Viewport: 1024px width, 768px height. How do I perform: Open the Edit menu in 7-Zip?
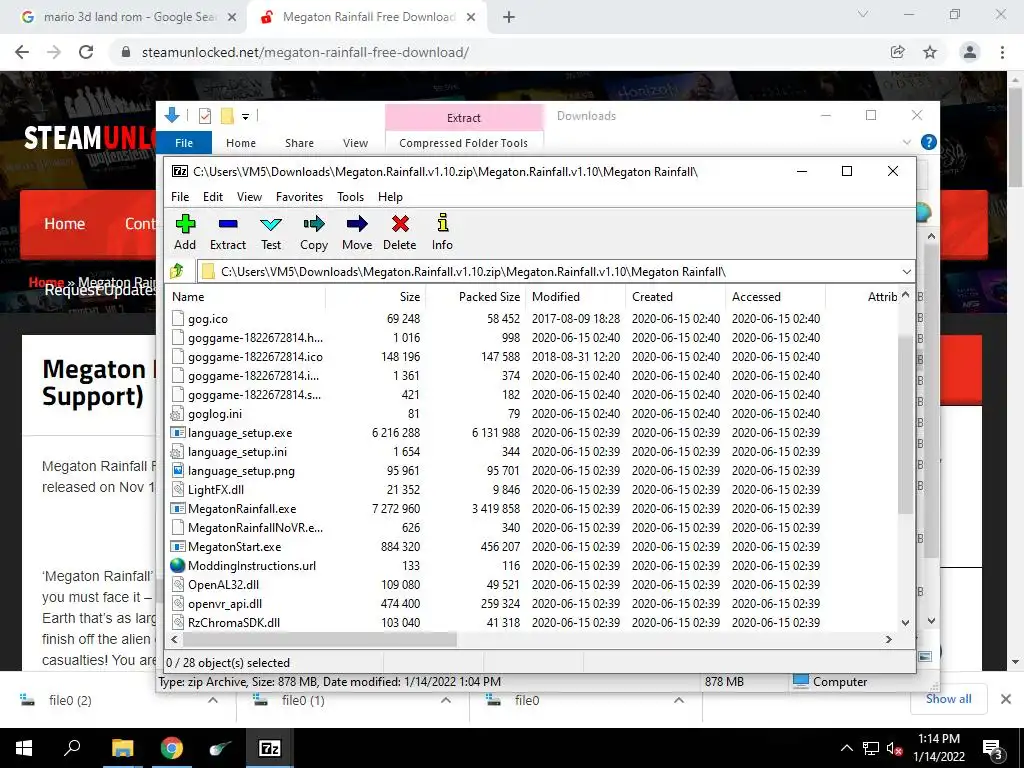pos(213,197)
